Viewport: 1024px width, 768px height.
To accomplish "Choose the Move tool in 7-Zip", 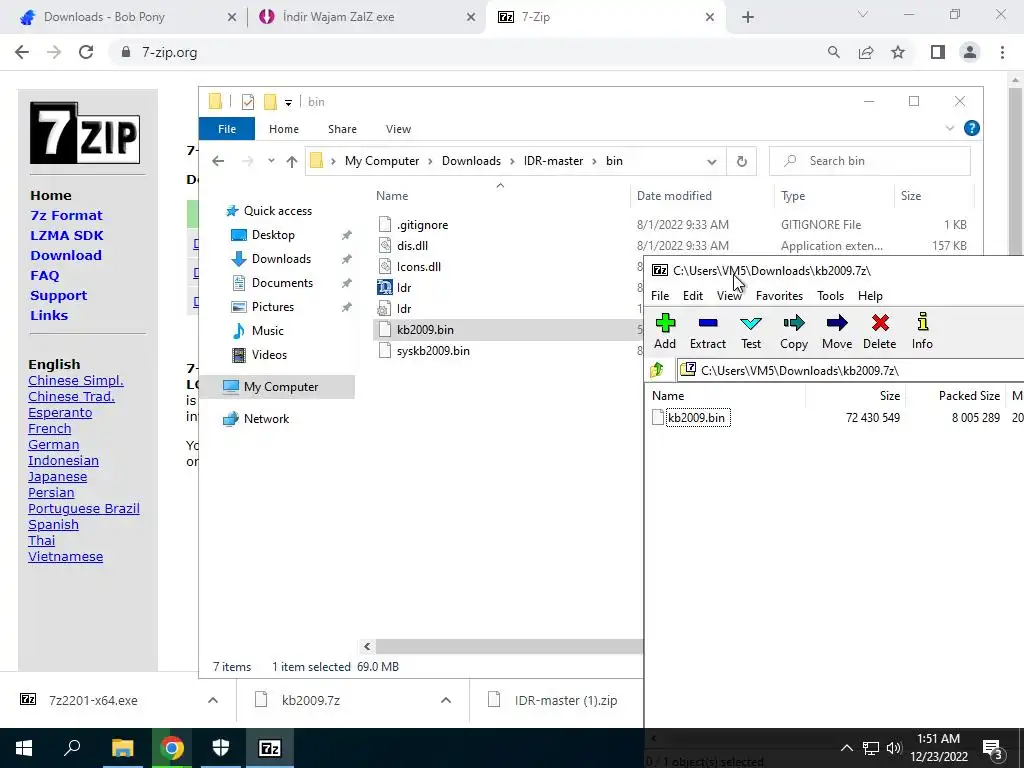I will point(837,331).
